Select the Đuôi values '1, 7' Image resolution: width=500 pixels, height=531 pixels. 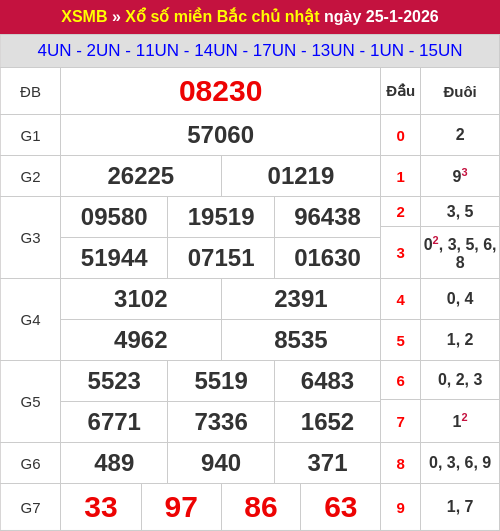pos(460,507)
